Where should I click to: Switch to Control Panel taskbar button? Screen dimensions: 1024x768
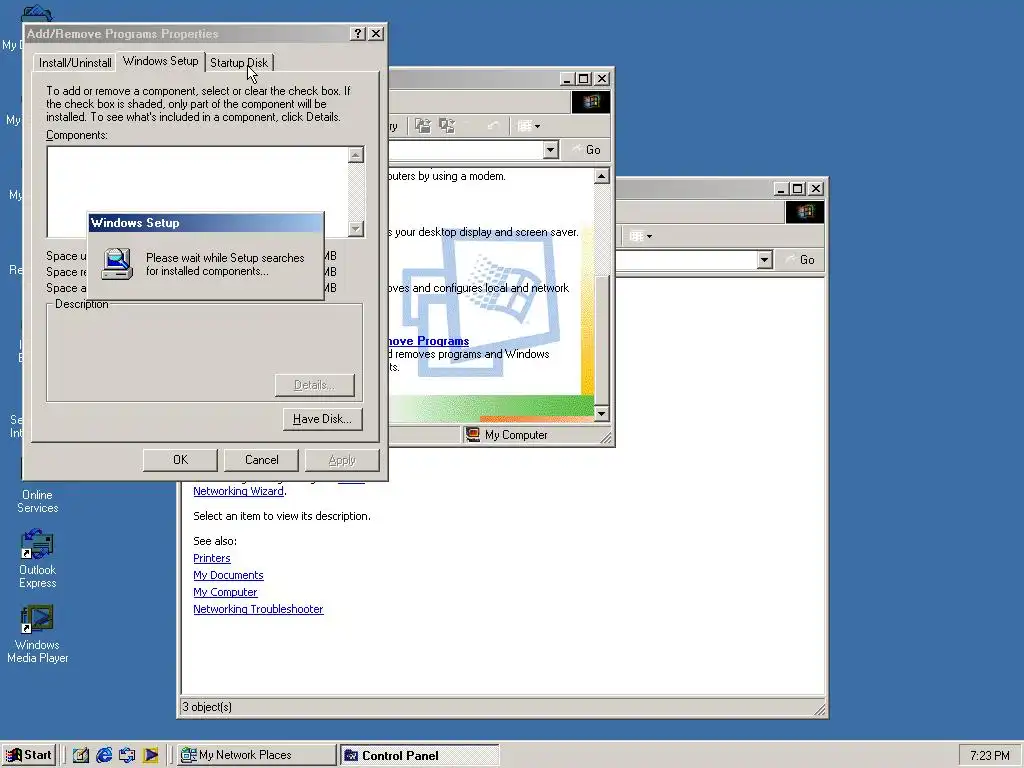(x=419, y=755)
